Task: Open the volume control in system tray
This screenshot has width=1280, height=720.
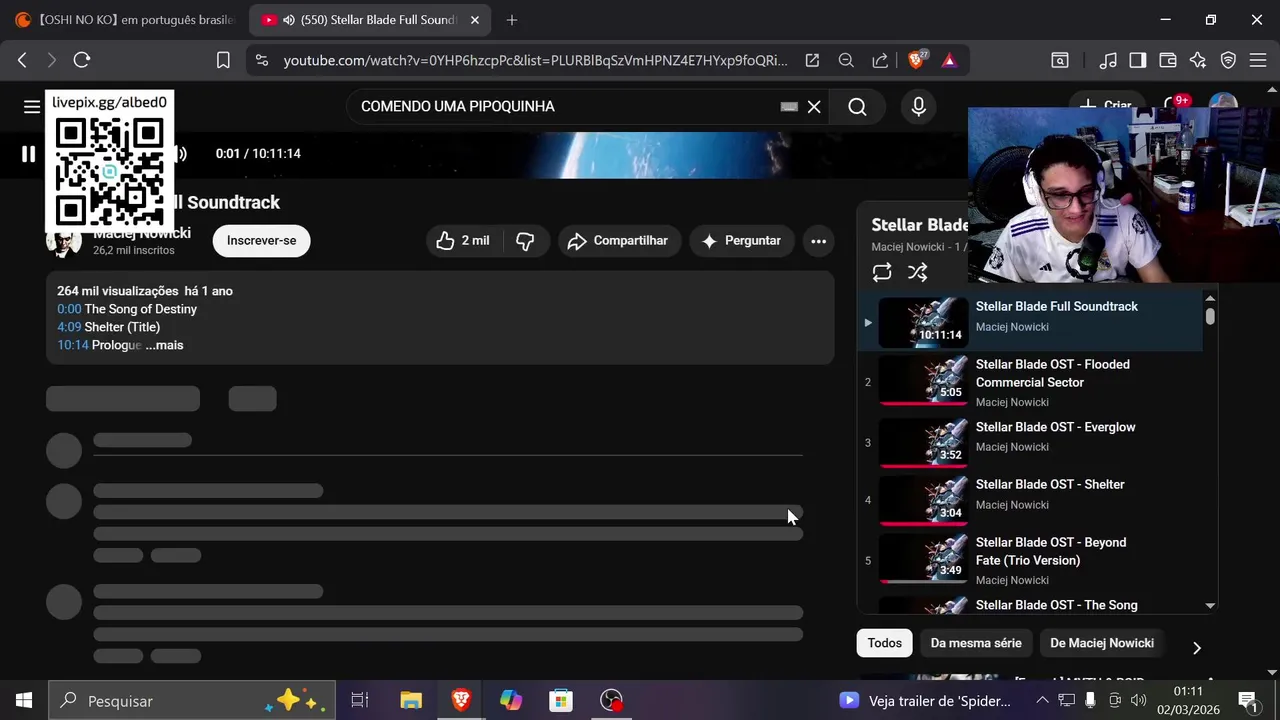Action: 1137,701
